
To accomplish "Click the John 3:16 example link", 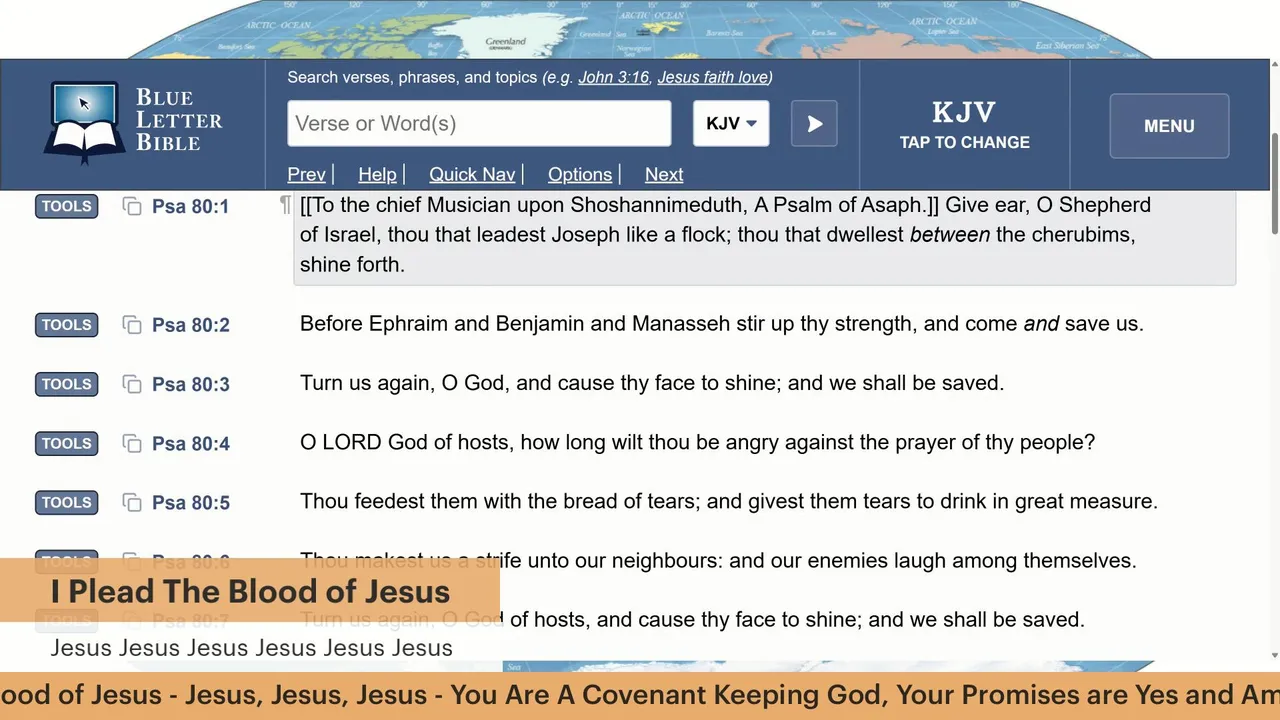I will tap(613, 77).
